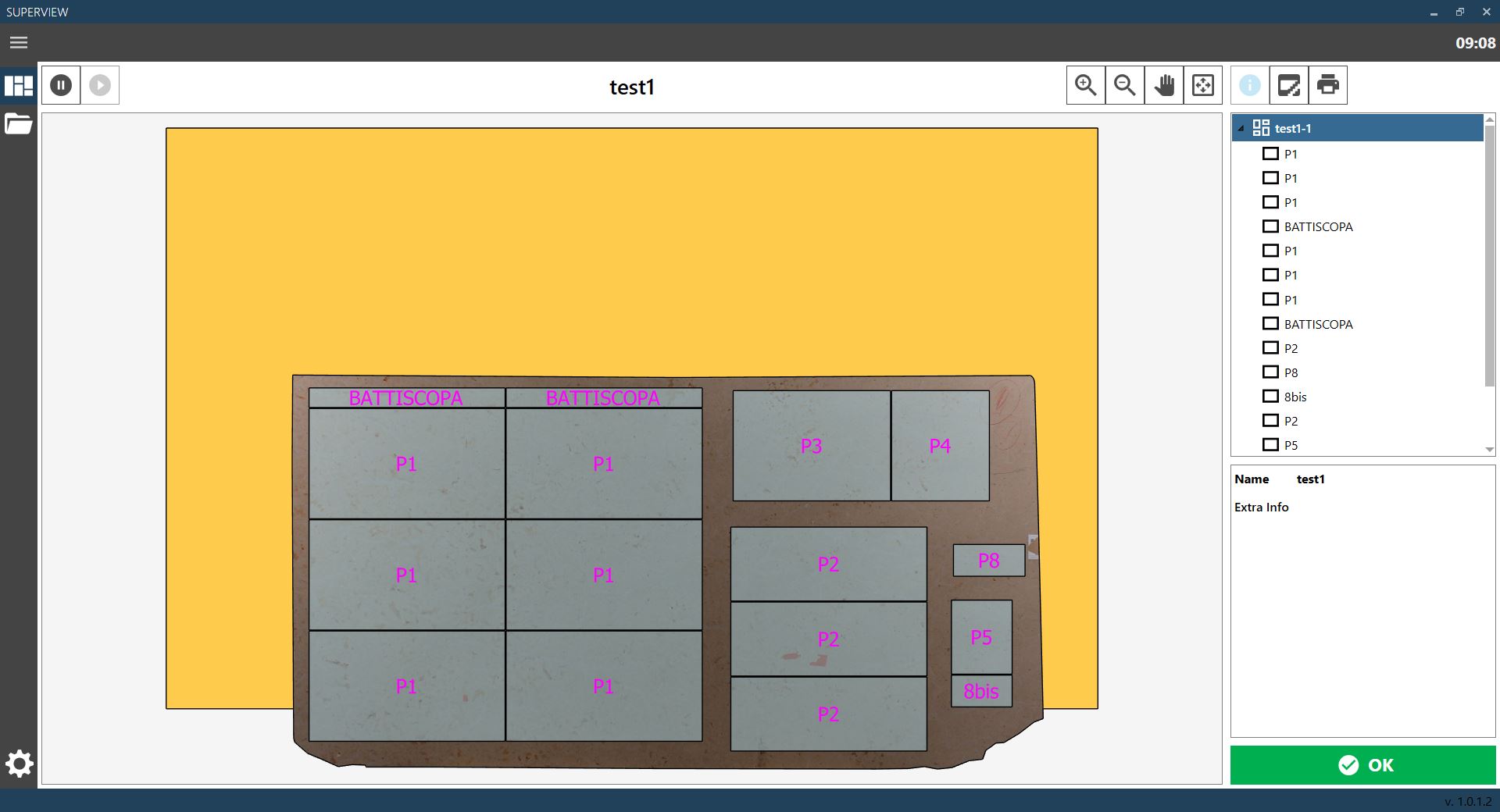1500x812 pixels.
Task: Open the dashboard layout view icon
Action: 19,85
